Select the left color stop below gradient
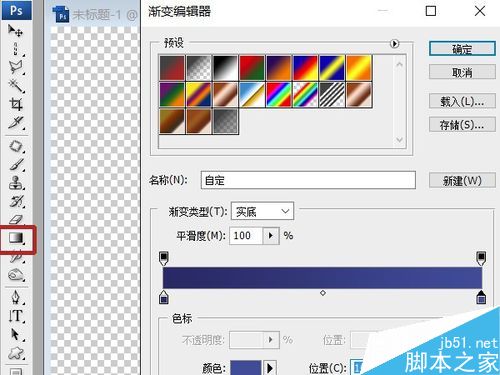500x375 pixels. pyautogui.click(x=164, y=297)
